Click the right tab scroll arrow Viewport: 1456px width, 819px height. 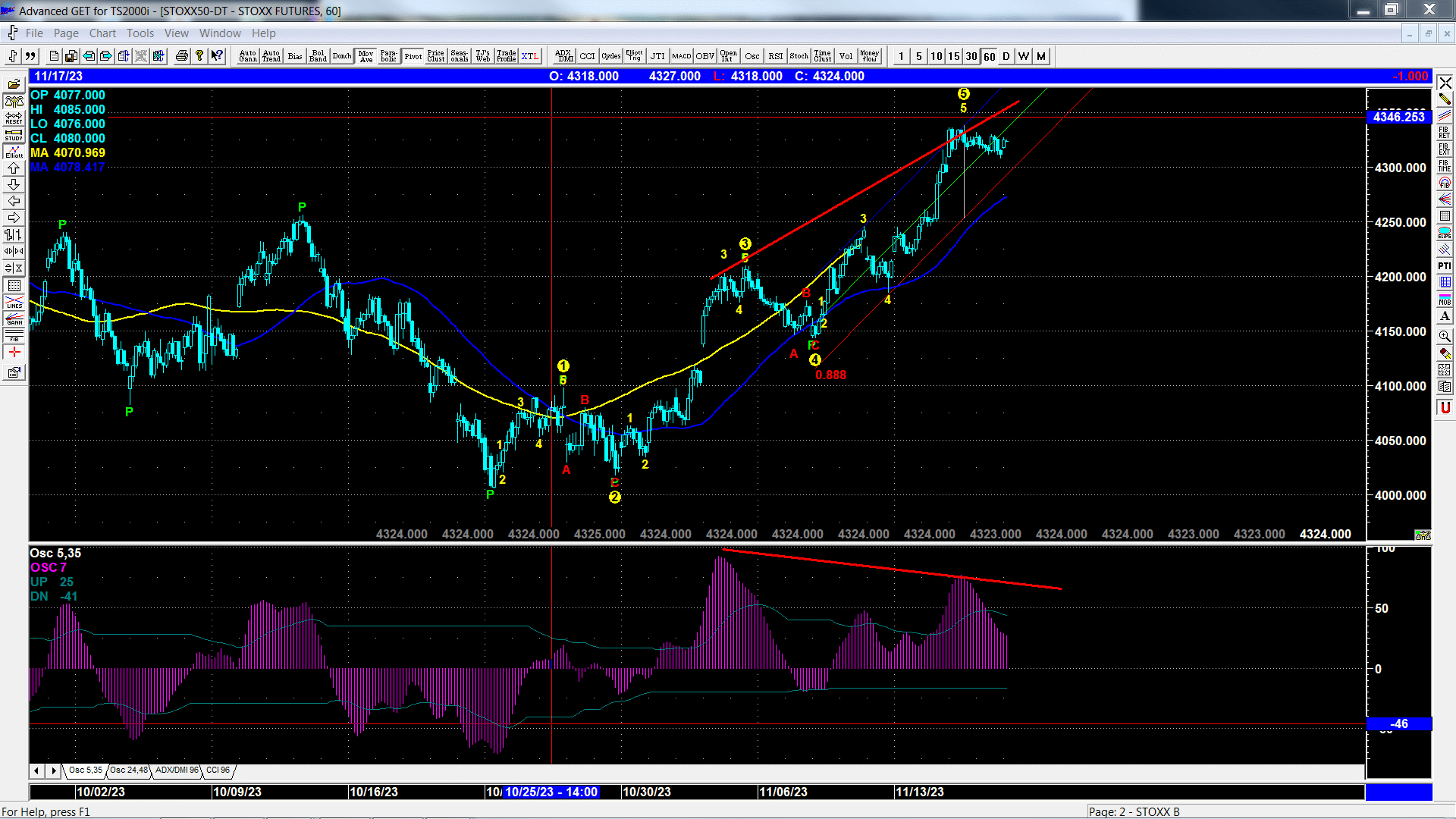click(x=53, y=770)
